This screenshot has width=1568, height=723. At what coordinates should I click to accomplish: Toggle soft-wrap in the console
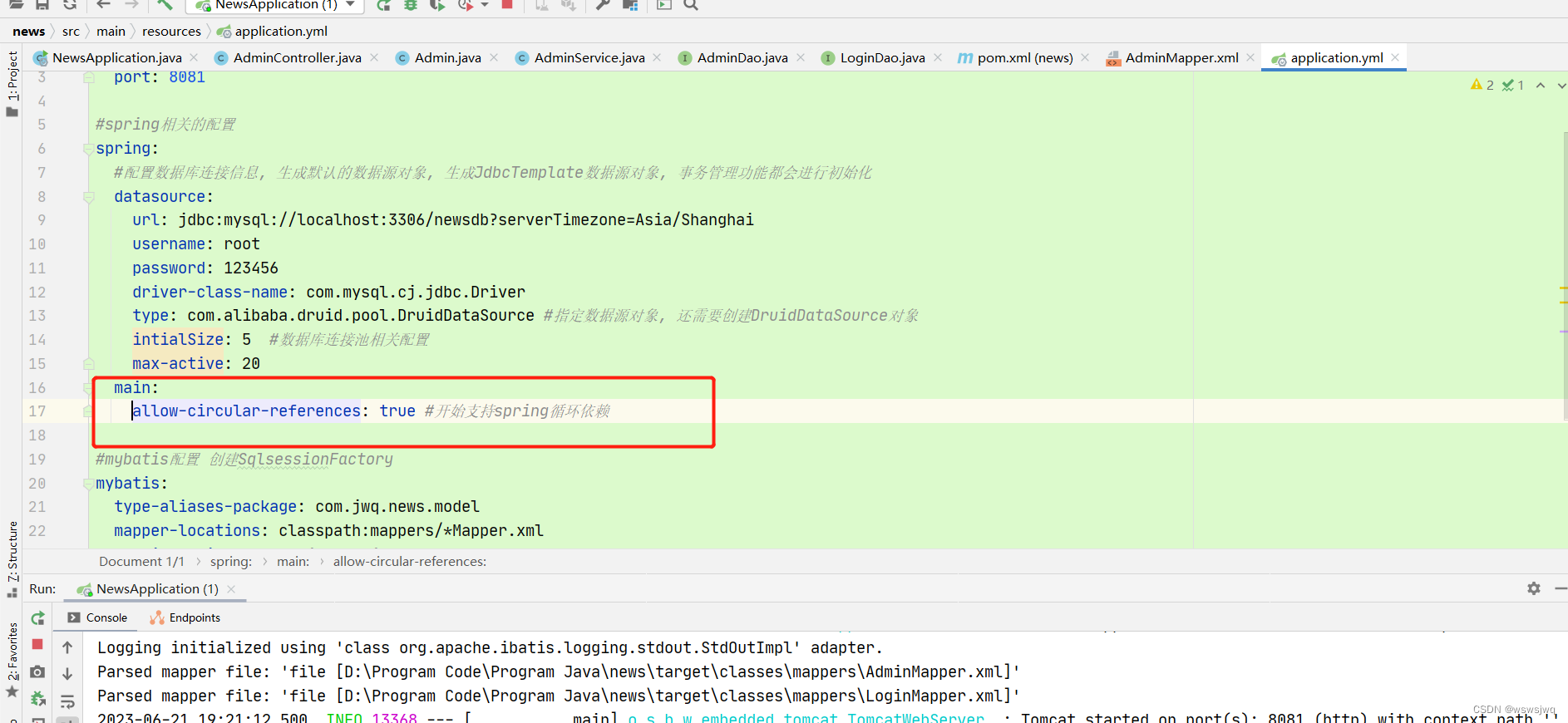tap(67, 701)
